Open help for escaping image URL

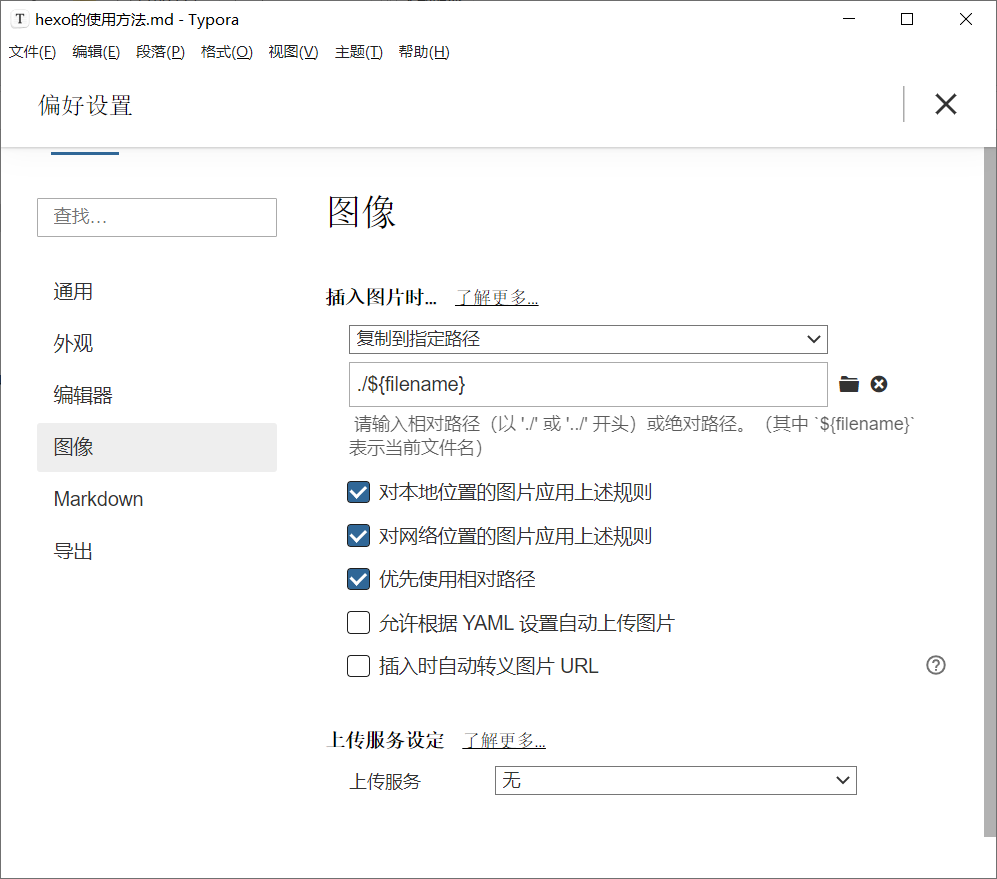coord(935,665)
